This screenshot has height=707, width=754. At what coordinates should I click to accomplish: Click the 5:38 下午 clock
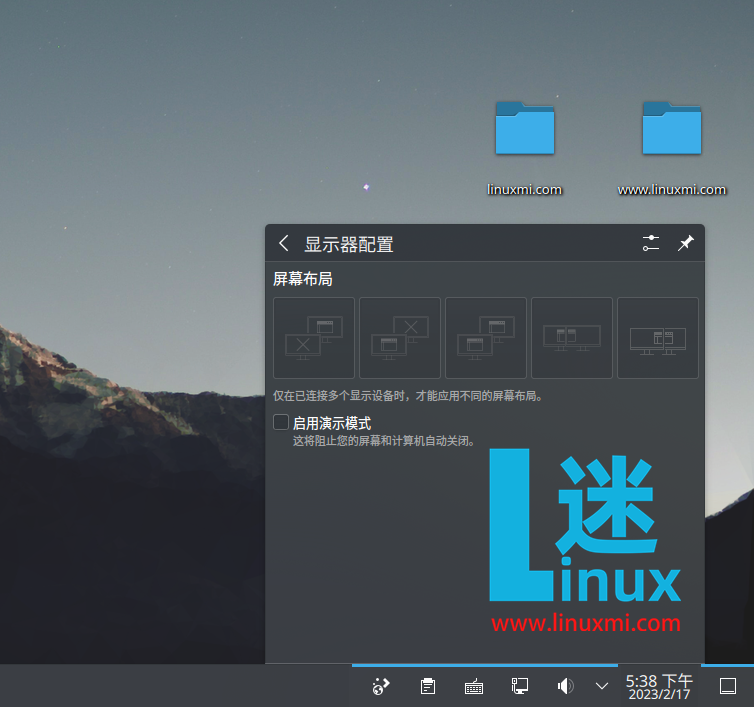659,687
